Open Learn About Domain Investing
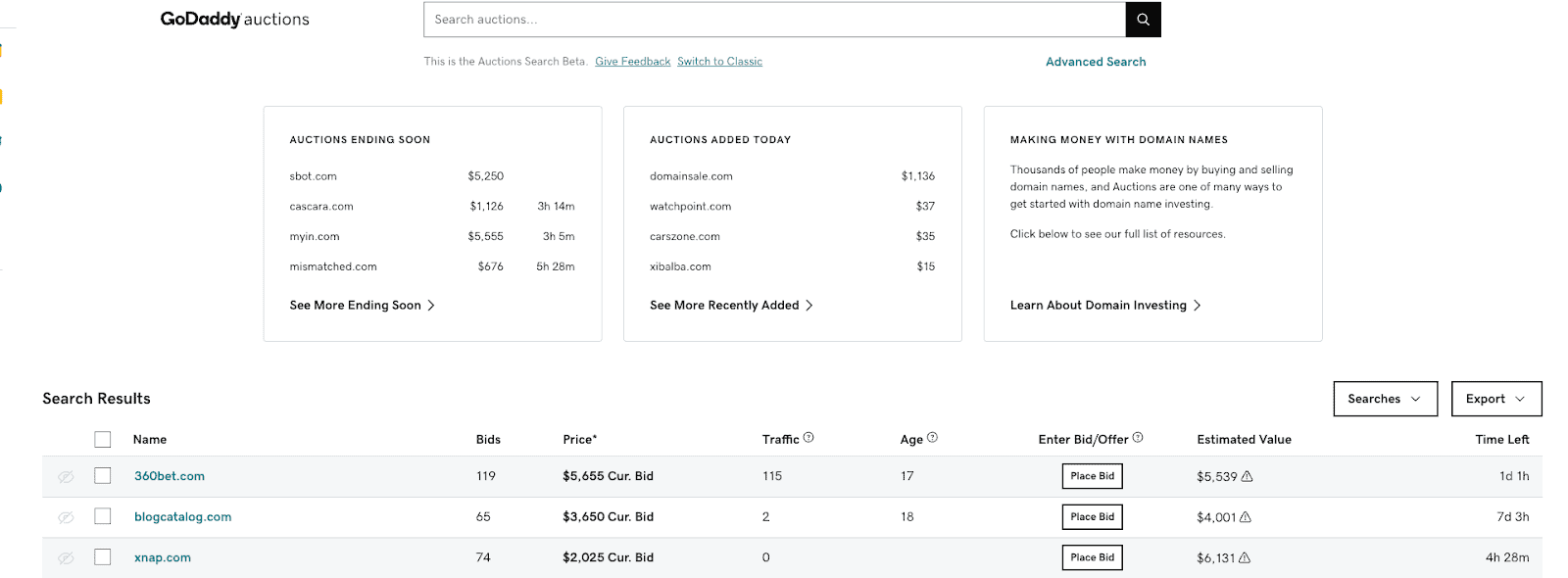Image resolution: width=1568 pixels, height=578 pixels. (1105, 306)
